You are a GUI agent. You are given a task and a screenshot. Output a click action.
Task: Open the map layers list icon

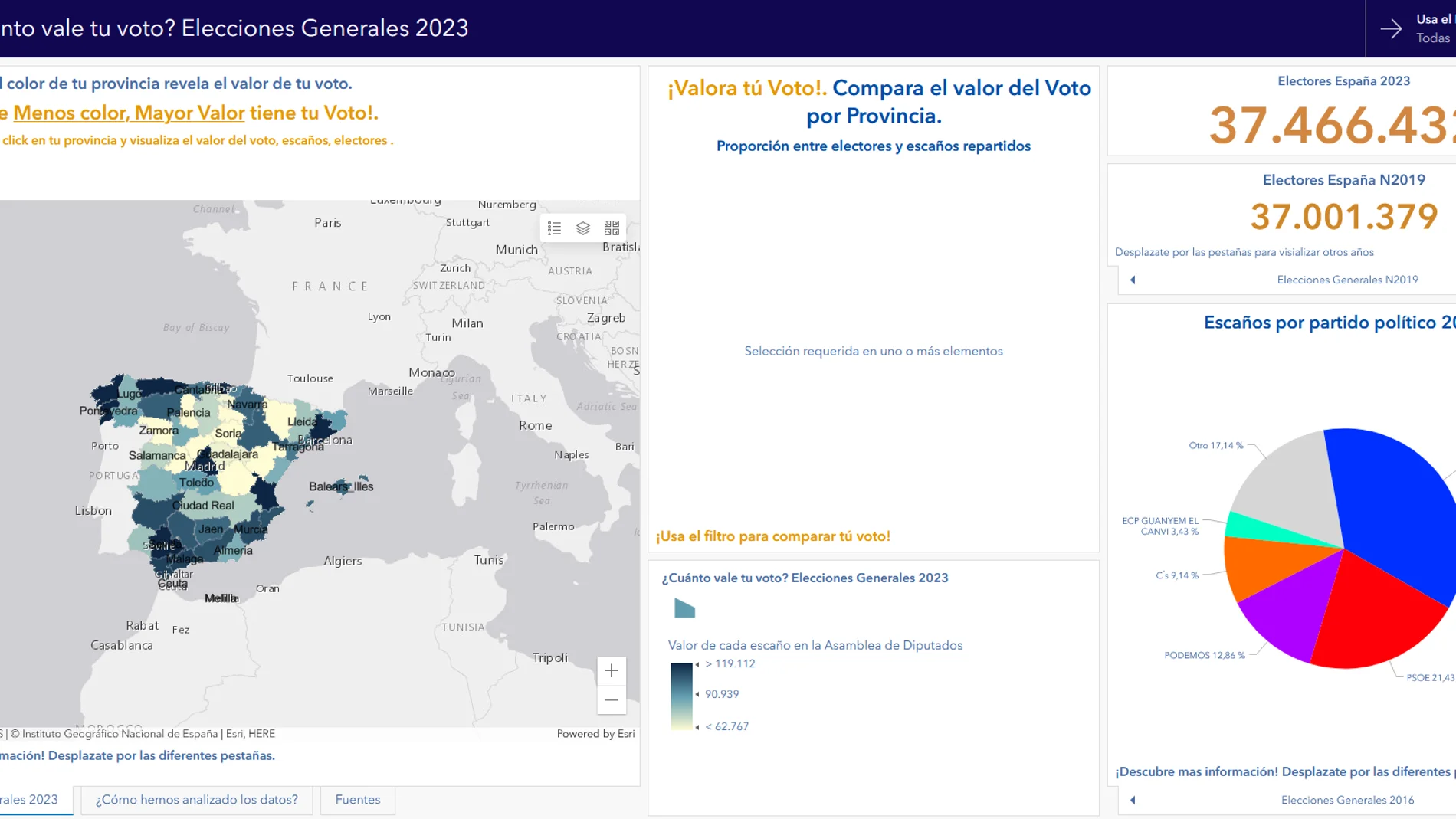pos(583,228)
